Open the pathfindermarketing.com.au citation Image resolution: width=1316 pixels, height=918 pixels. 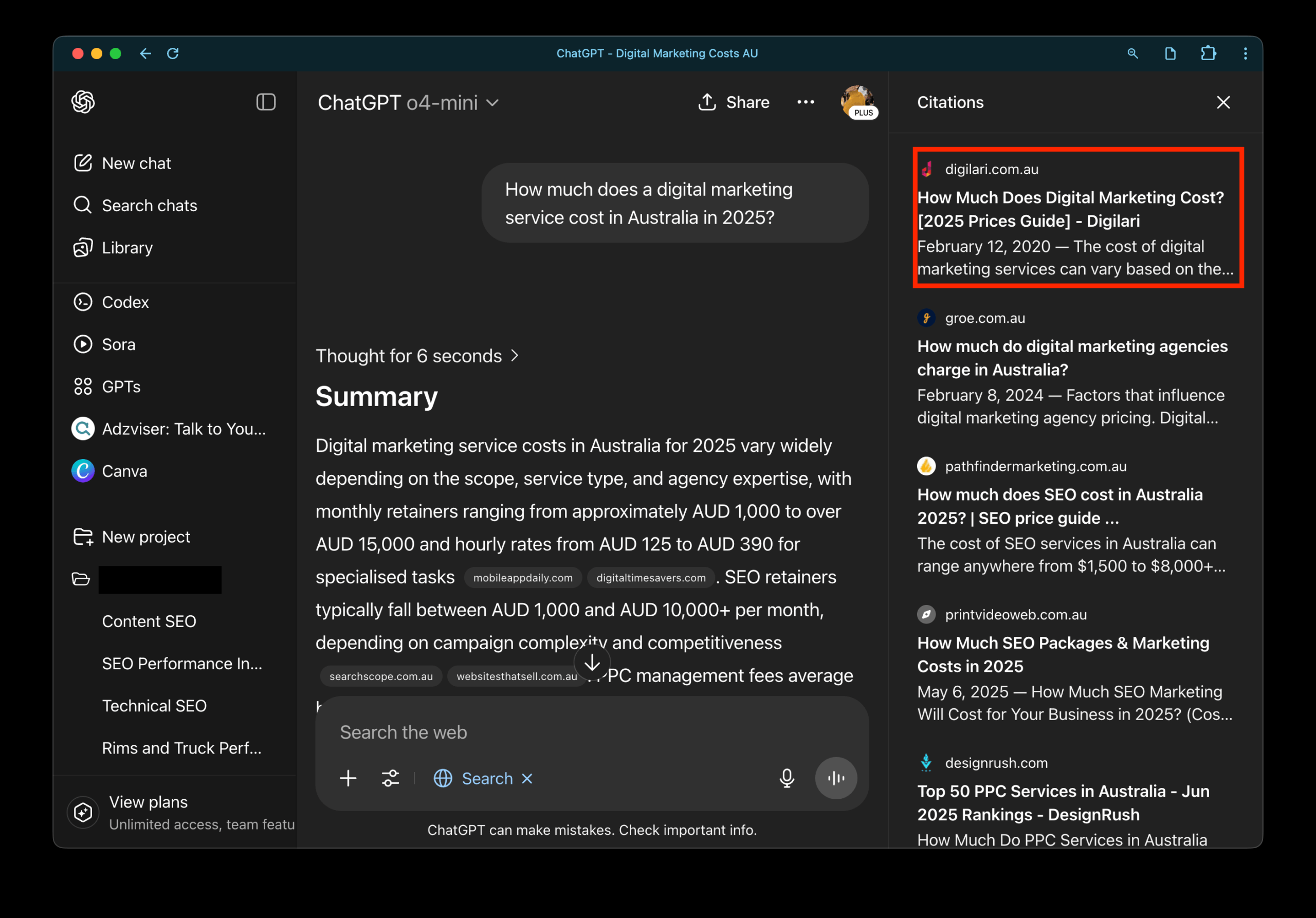pos(1076,516)
